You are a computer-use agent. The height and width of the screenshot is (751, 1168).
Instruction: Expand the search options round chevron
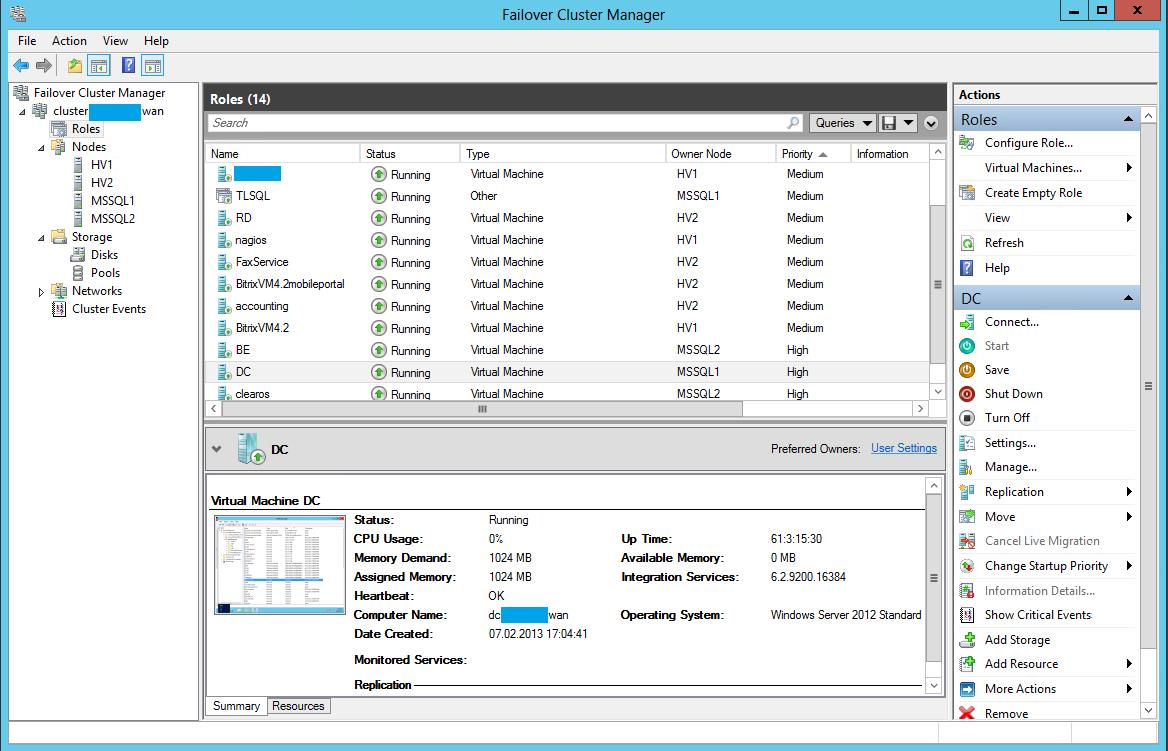point(931,124)
